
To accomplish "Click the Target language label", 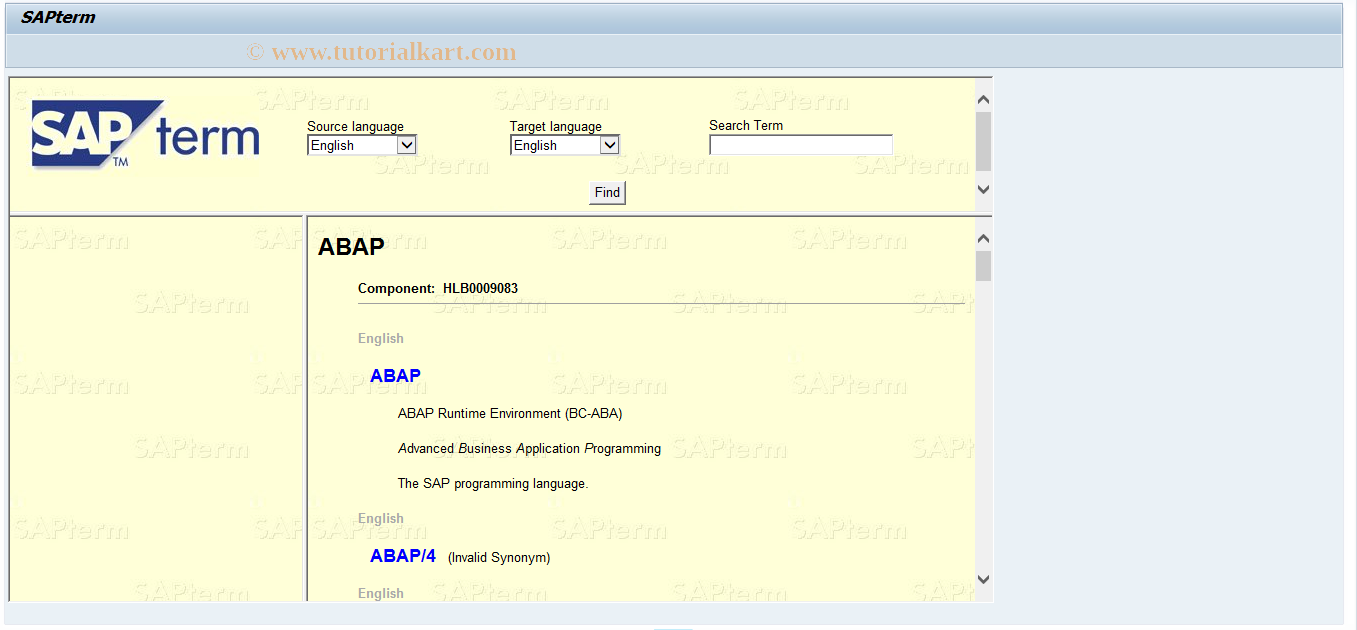I will pos(556,126).
